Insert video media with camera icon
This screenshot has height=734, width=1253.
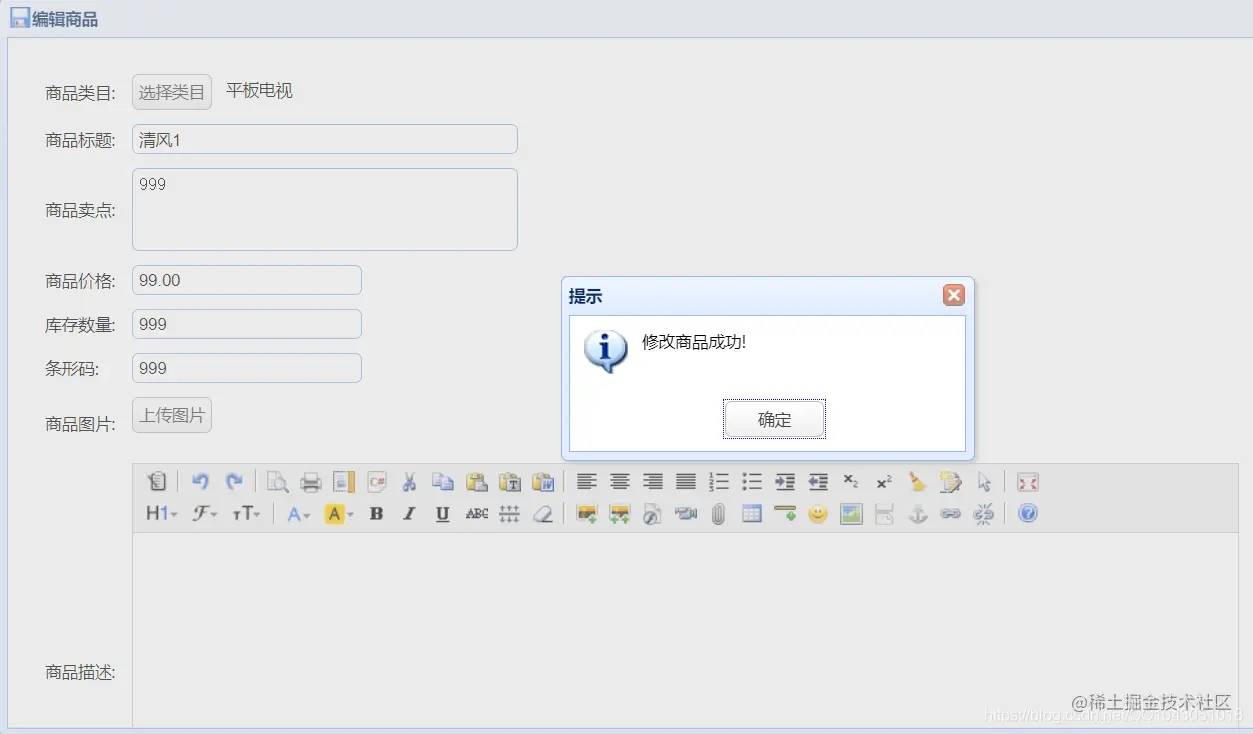tap(686, 514)
